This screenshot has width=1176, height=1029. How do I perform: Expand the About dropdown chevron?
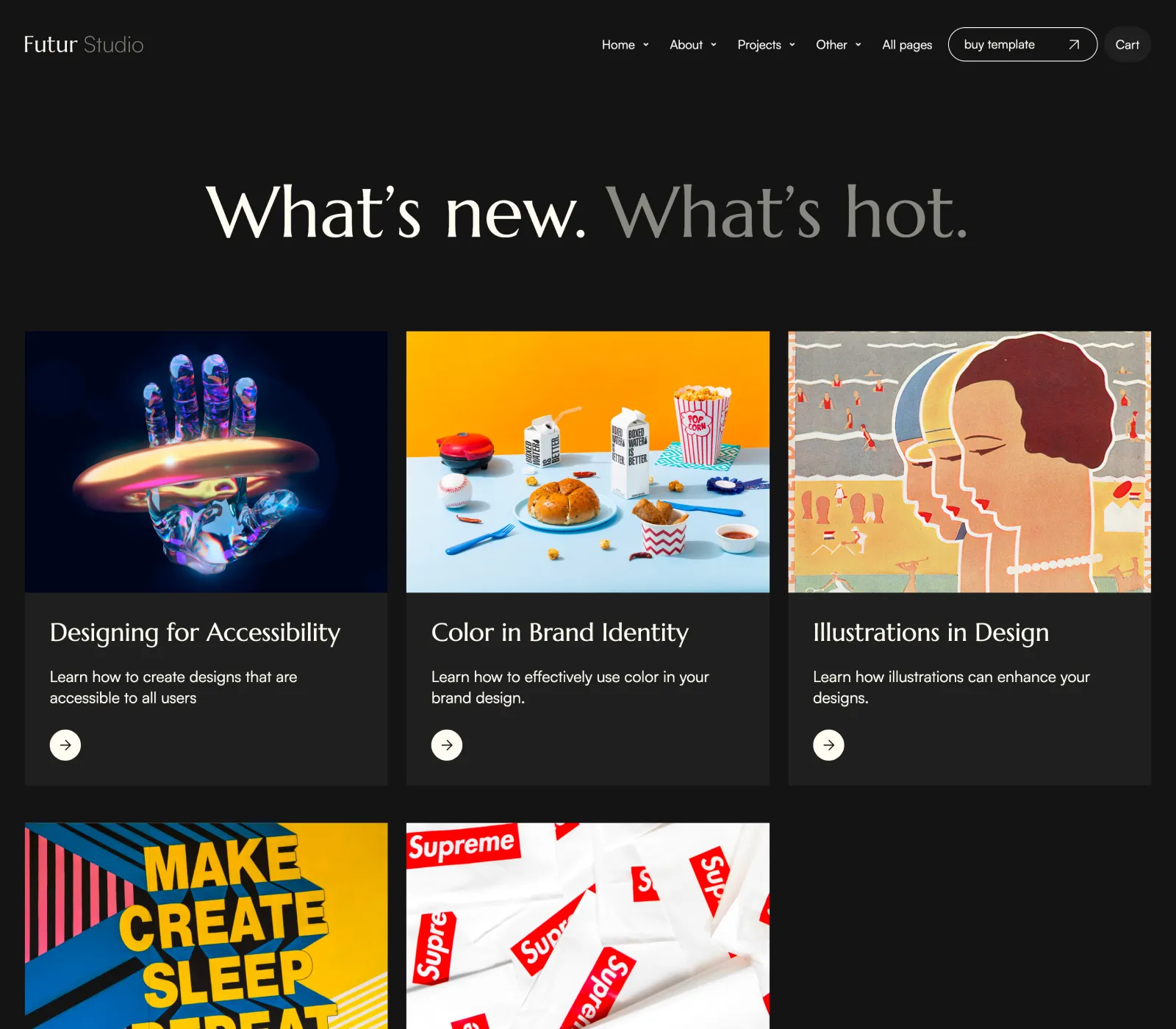pyautogui.click(x=714, y=45)
